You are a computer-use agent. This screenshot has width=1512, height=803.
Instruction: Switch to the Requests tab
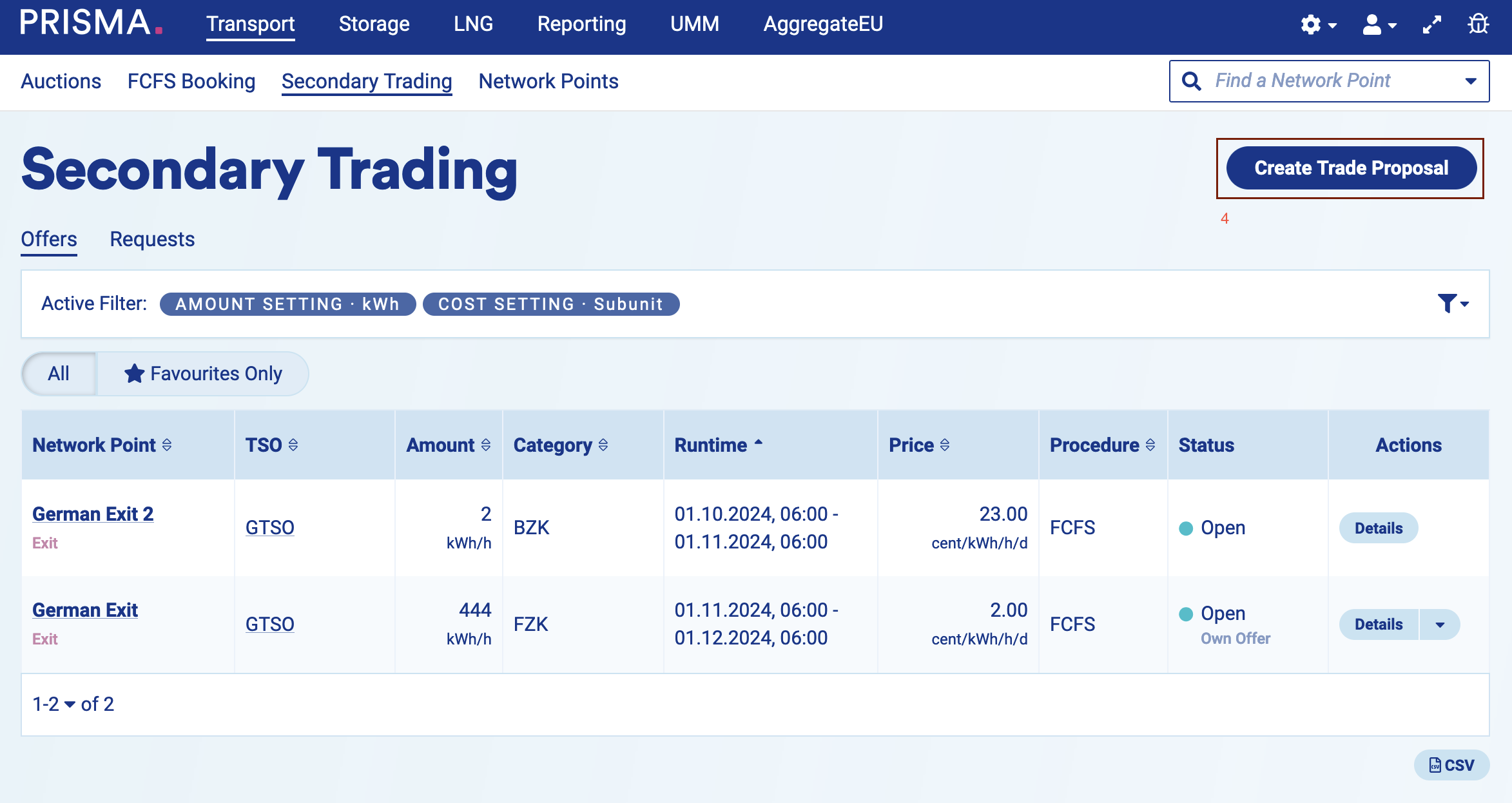[x=152, y=239]
